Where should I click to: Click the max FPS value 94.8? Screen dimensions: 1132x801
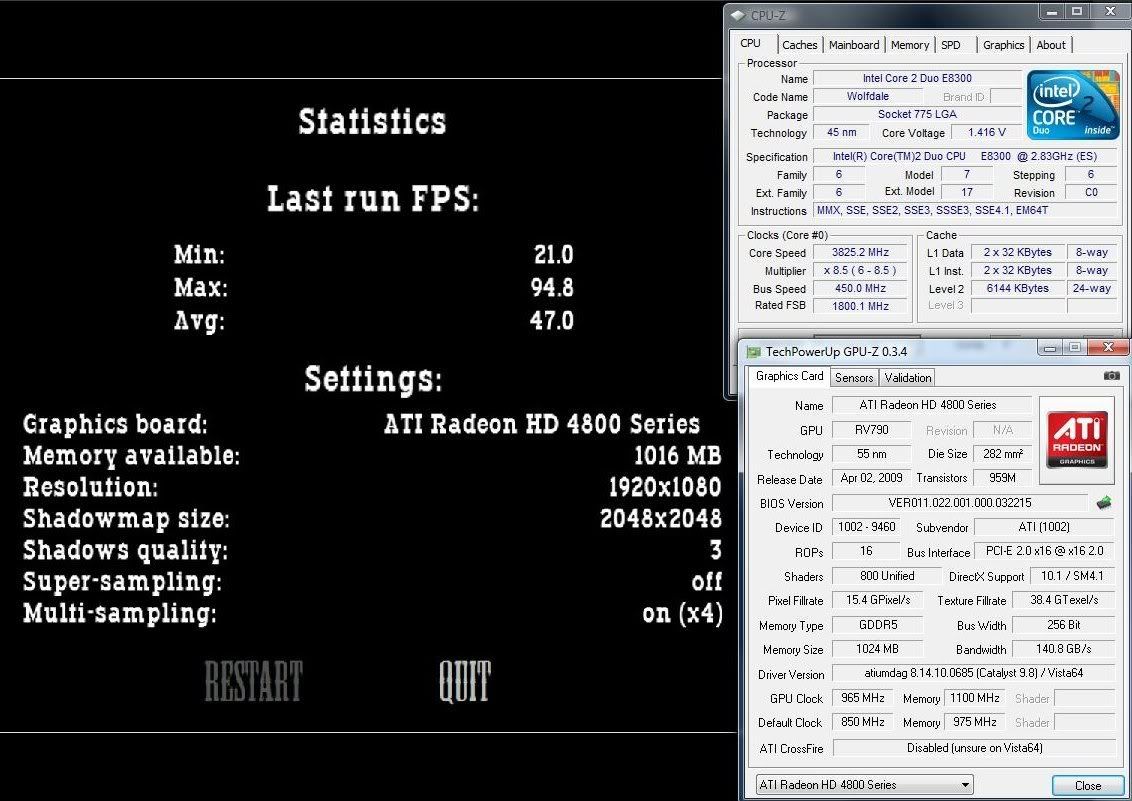(552, 287)
